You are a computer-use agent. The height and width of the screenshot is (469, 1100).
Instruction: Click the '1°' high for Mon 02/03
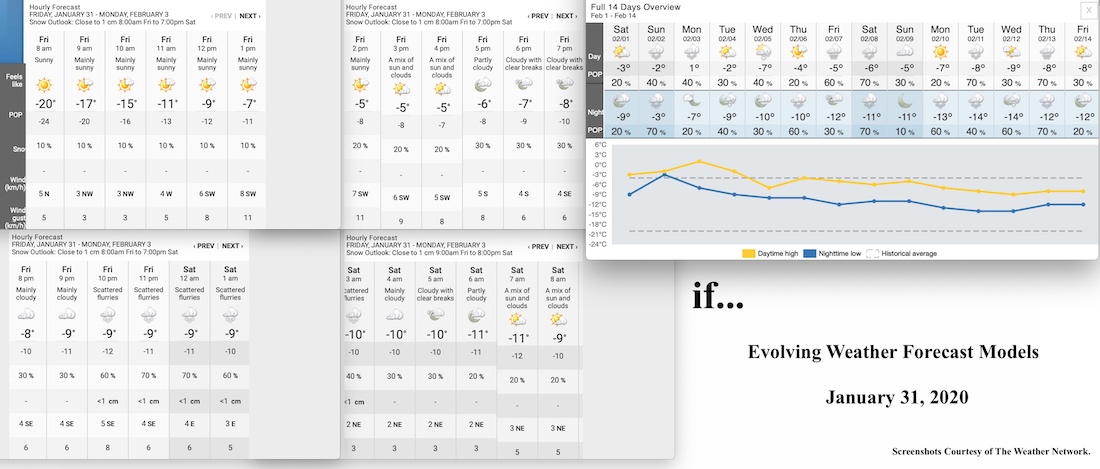pyautogui.click(x=691, y=68)
